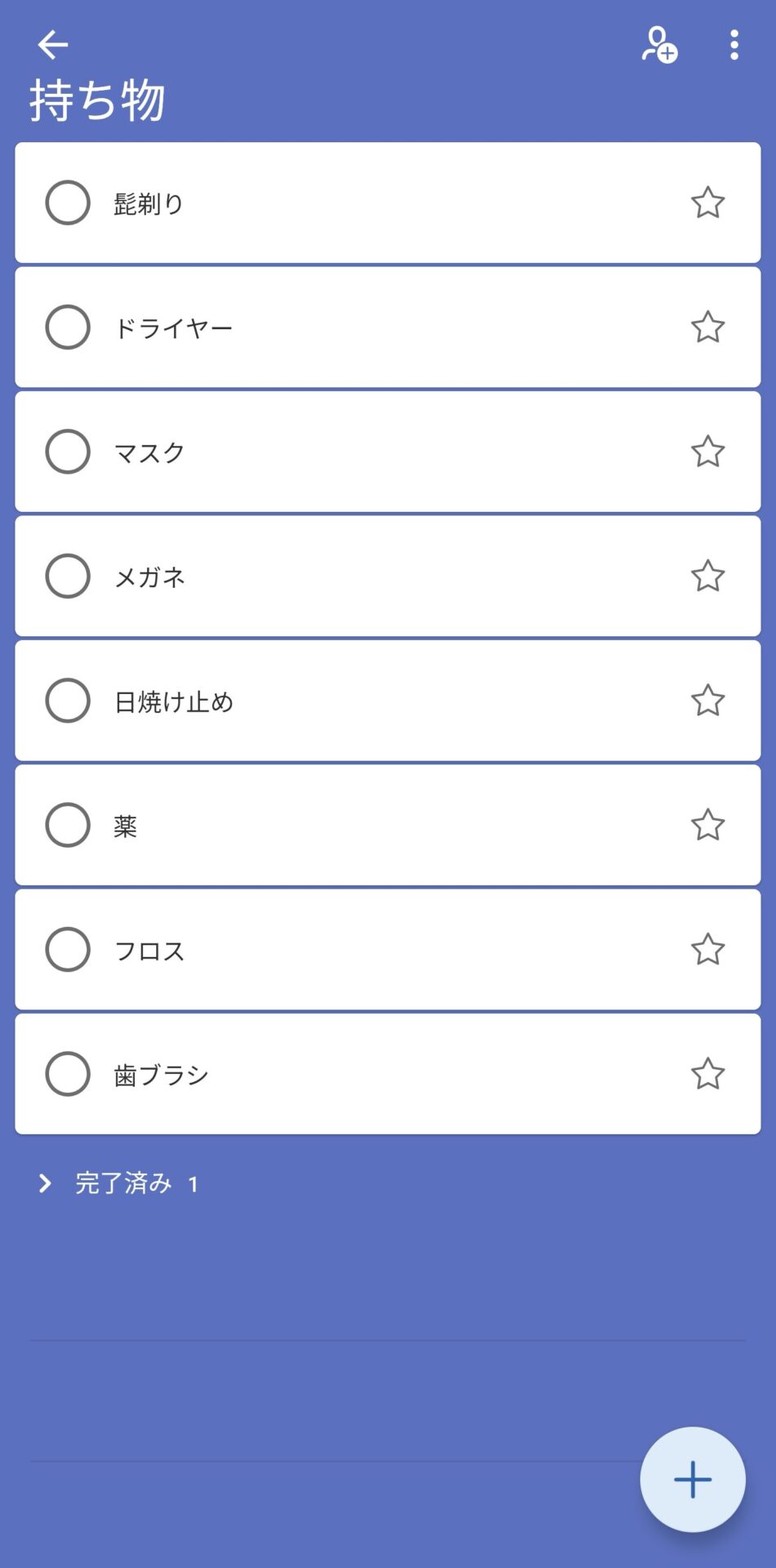Star the メガネ task
776x1568 pixels.
click(x=707, y=576)
